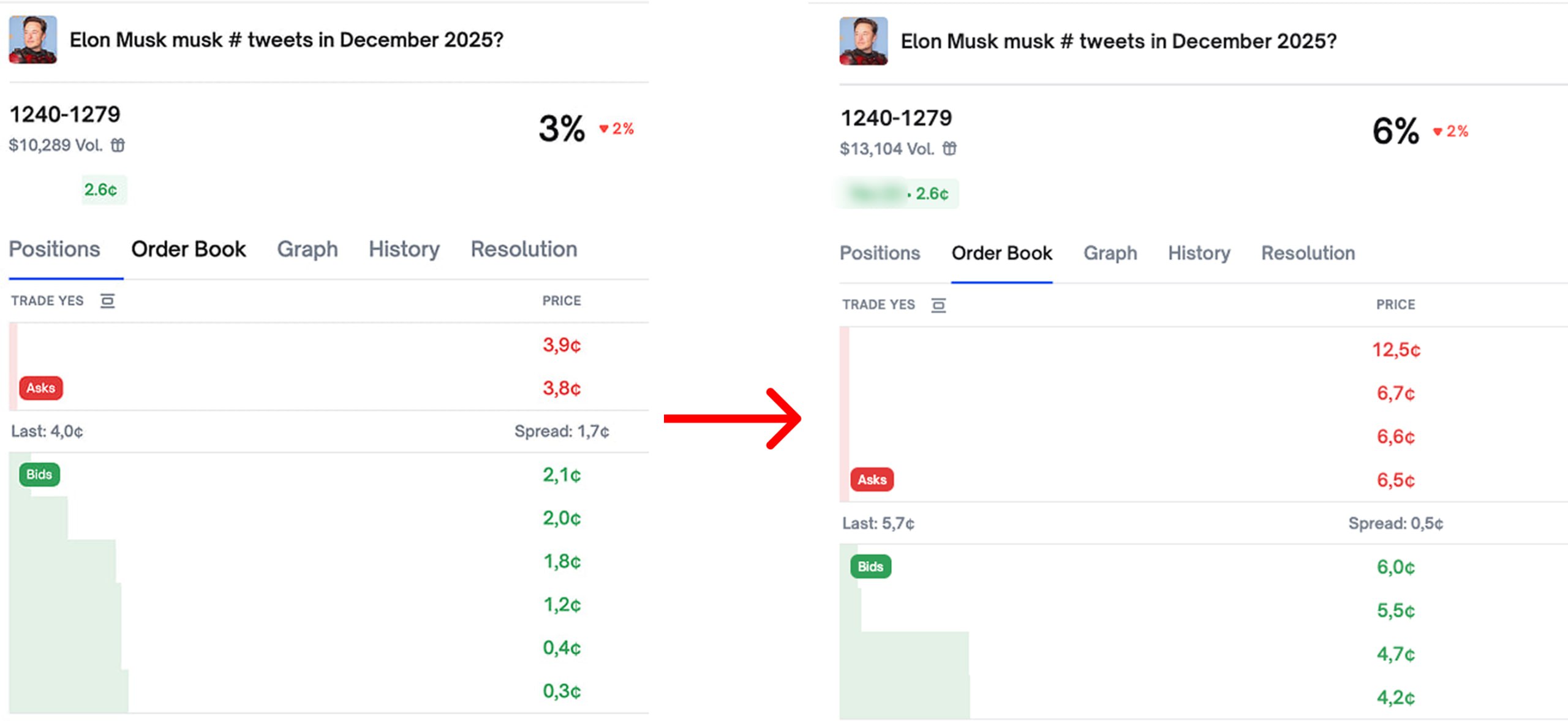The height and width of the screenshot is (721, 1568).
Task: Select the 6,0¢ bid price row
Action: pos(1396,567)
